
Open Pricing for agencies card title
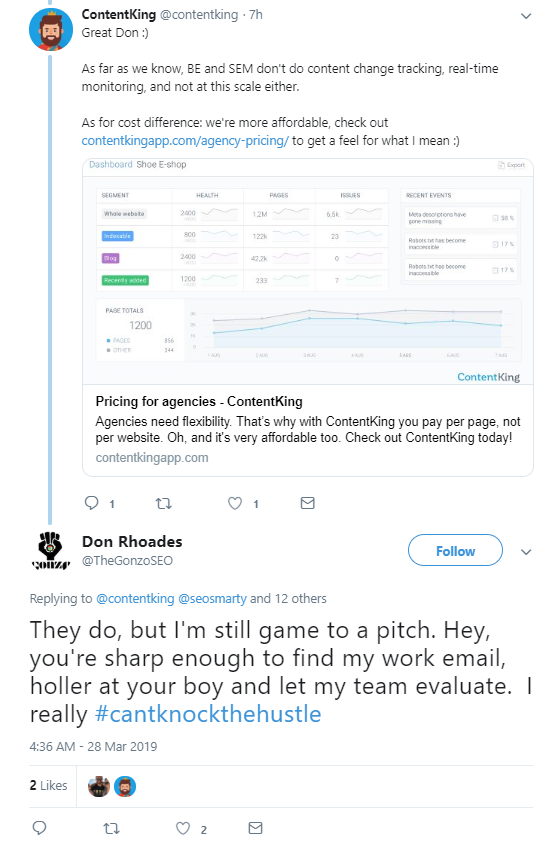(x=199, y=401)
